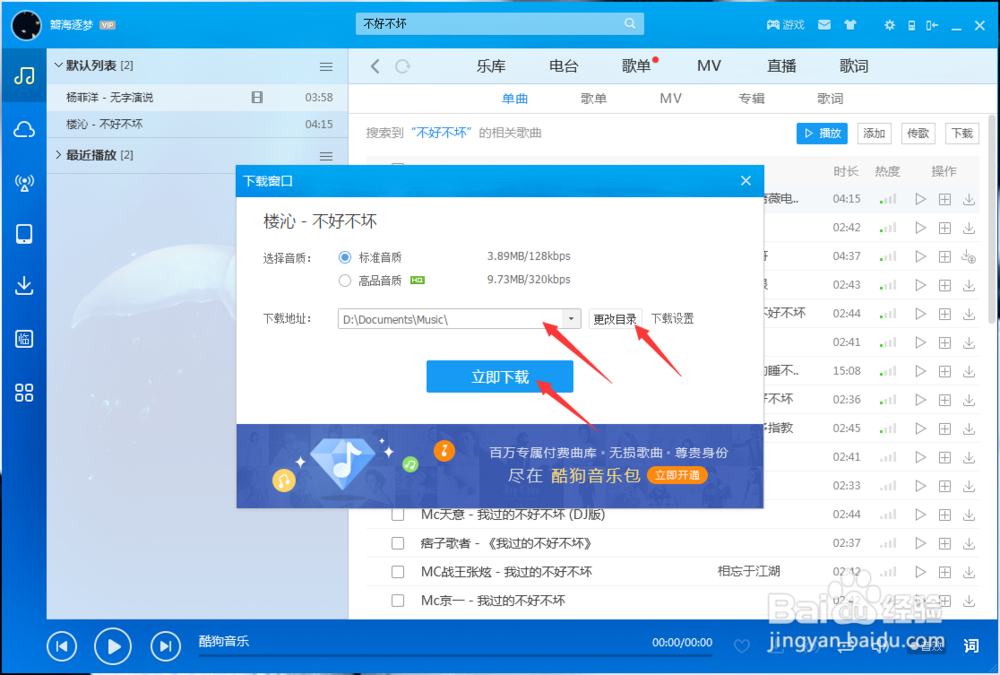Click MV icon on 杨菲洋 track

(257, 97)
